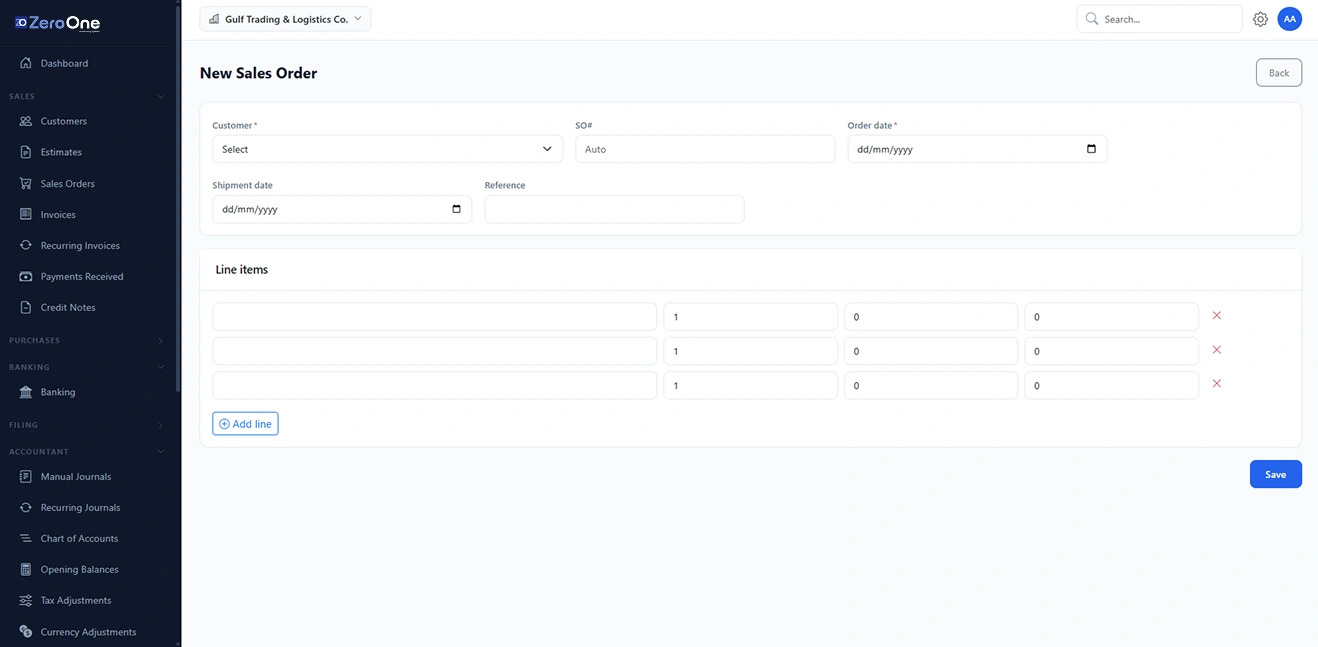This screenshot has height=647, width=1318.
Task: Click the Credit Notes icon
Action: pyautogui.click(x=26, y=307)
